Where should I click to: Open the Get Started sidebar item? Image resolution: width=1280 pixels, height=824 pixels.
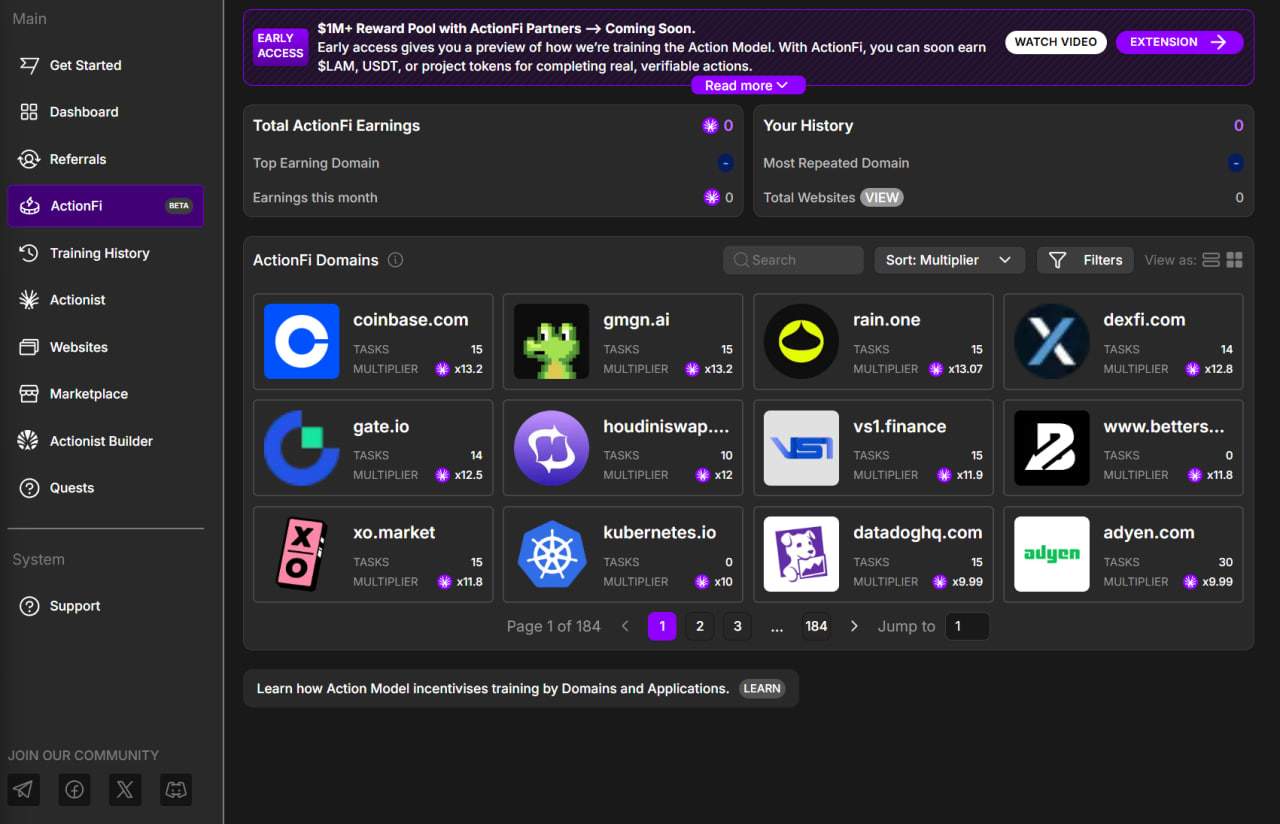(105, 65)
